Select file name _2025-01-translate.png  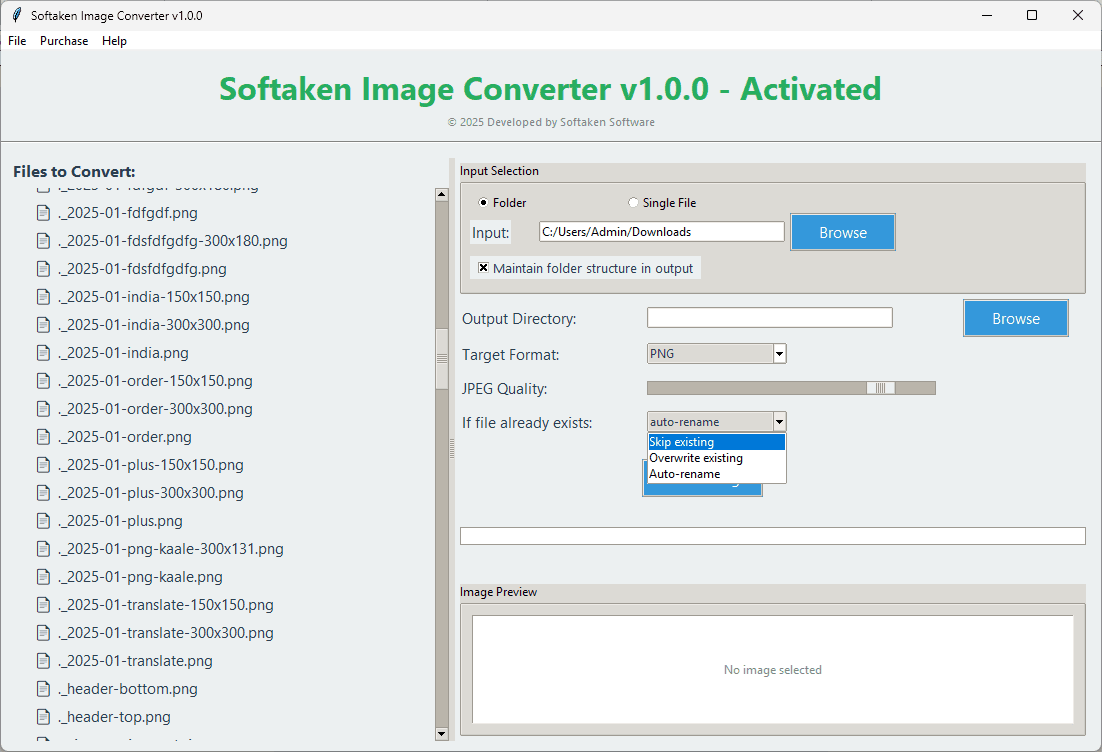(x=136, y=661)
